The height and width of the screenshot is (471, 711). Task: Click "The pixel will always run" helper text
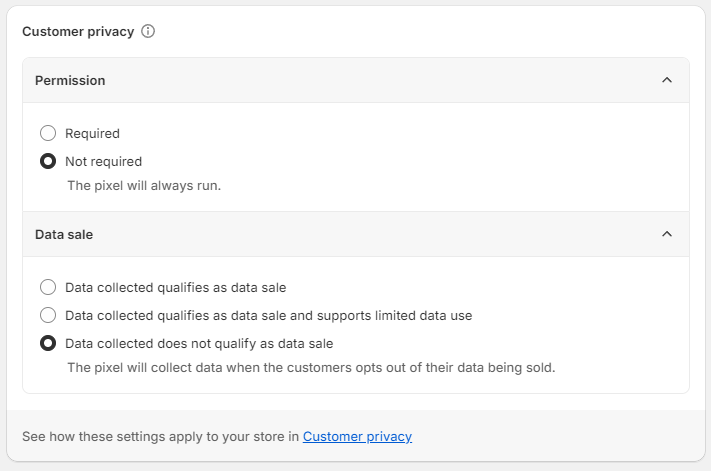143,185
